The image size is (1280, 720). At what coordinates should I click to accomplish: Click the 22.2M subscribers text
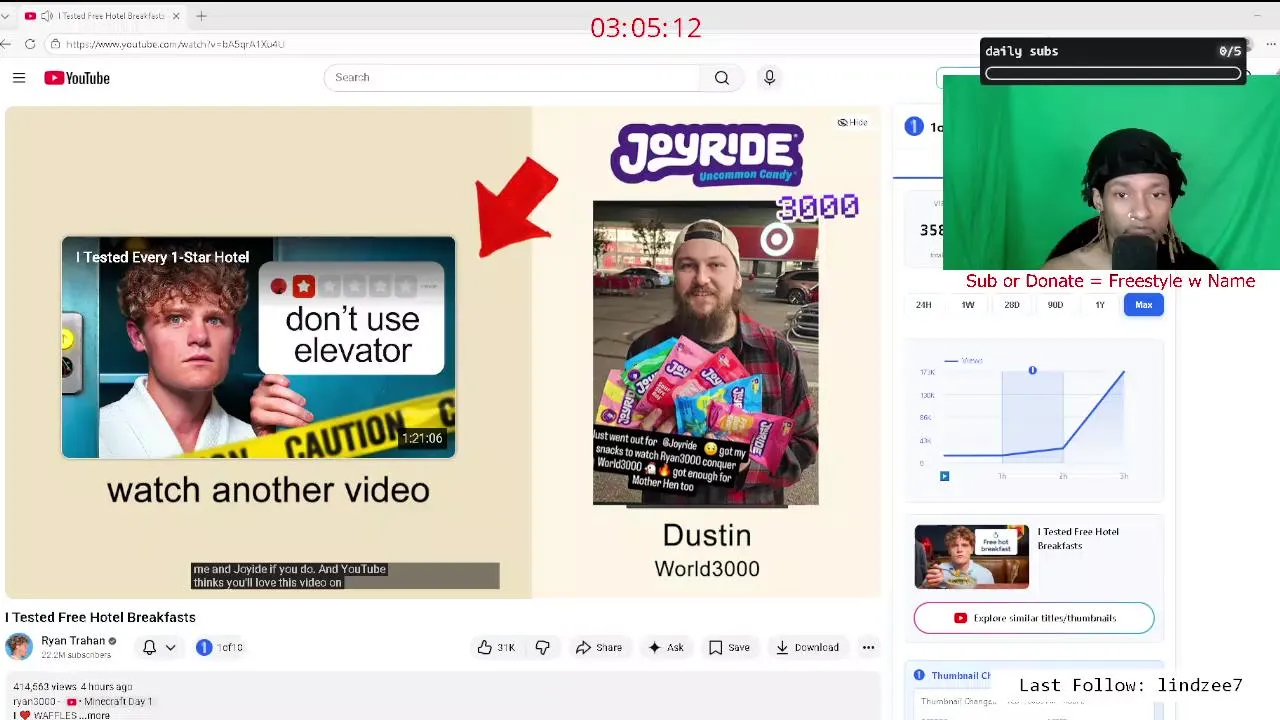[76, 655]
